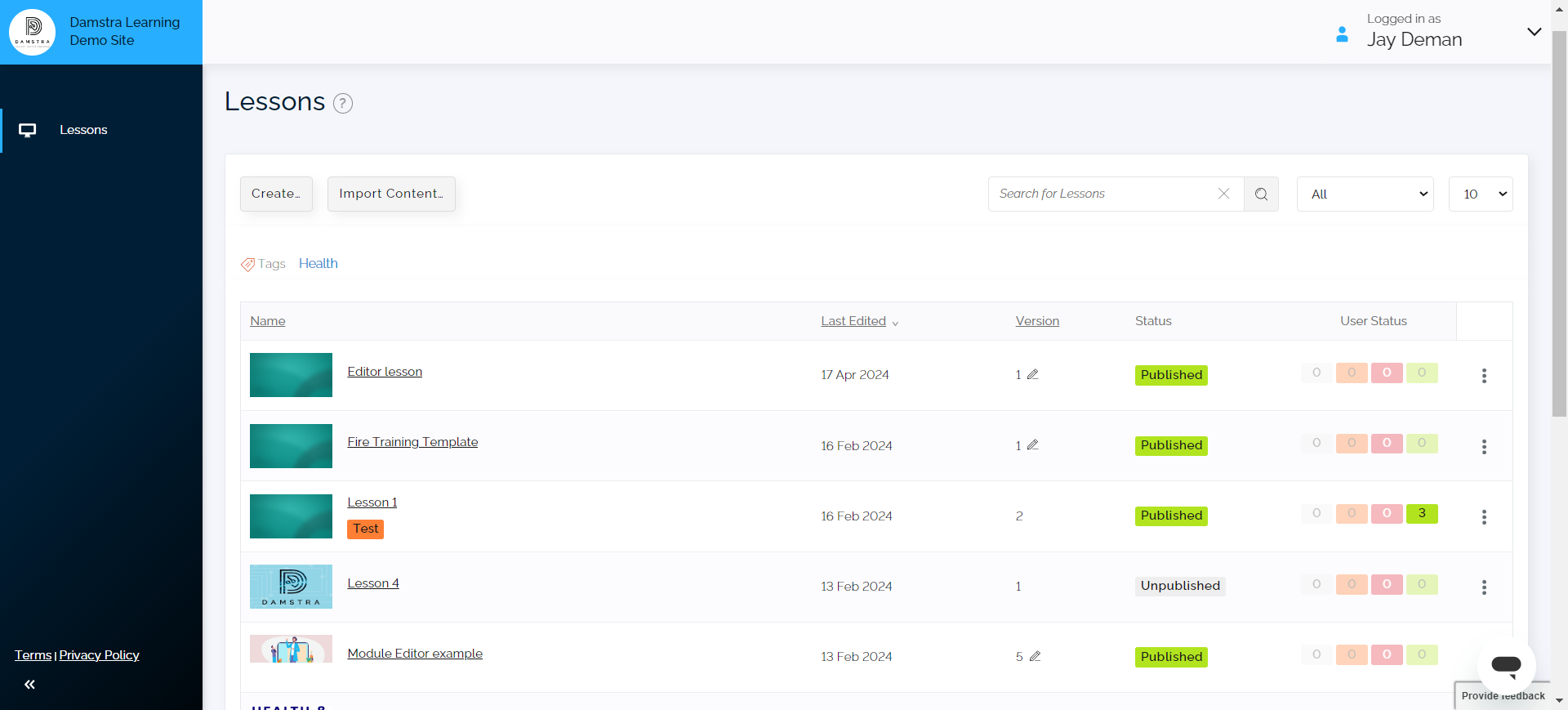Click the Lesson 4 Damstra thumbnail
The width and height of the screenshot is (1568, 710).
[x=291, y=587]
